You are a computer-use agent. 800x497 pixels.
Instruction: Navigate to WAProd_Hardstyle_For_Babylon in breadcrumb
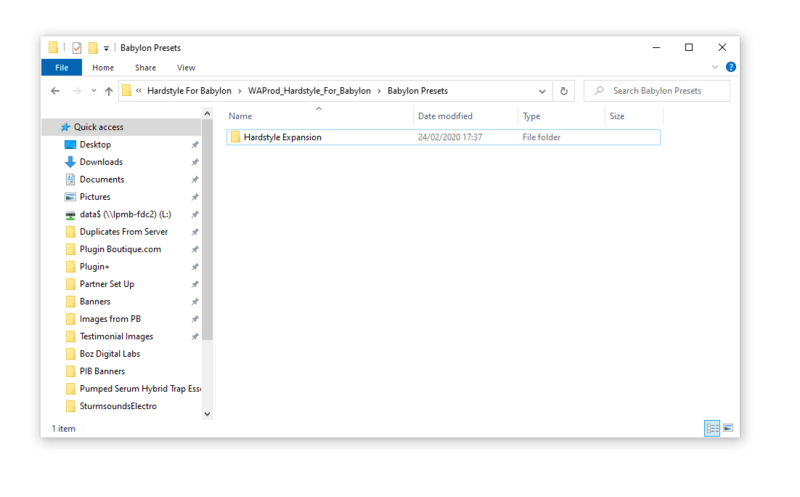click(x=309, y=91)
